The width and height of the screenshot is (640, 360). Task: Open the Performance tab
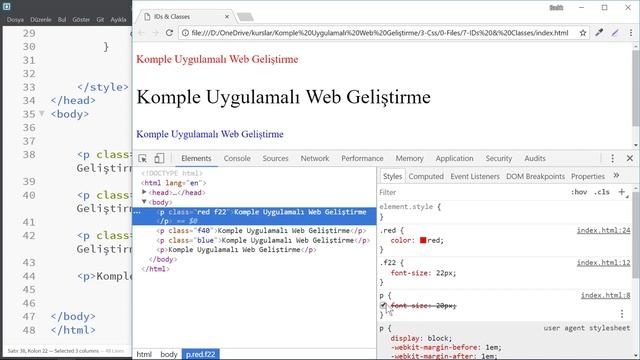click(362, 158)
